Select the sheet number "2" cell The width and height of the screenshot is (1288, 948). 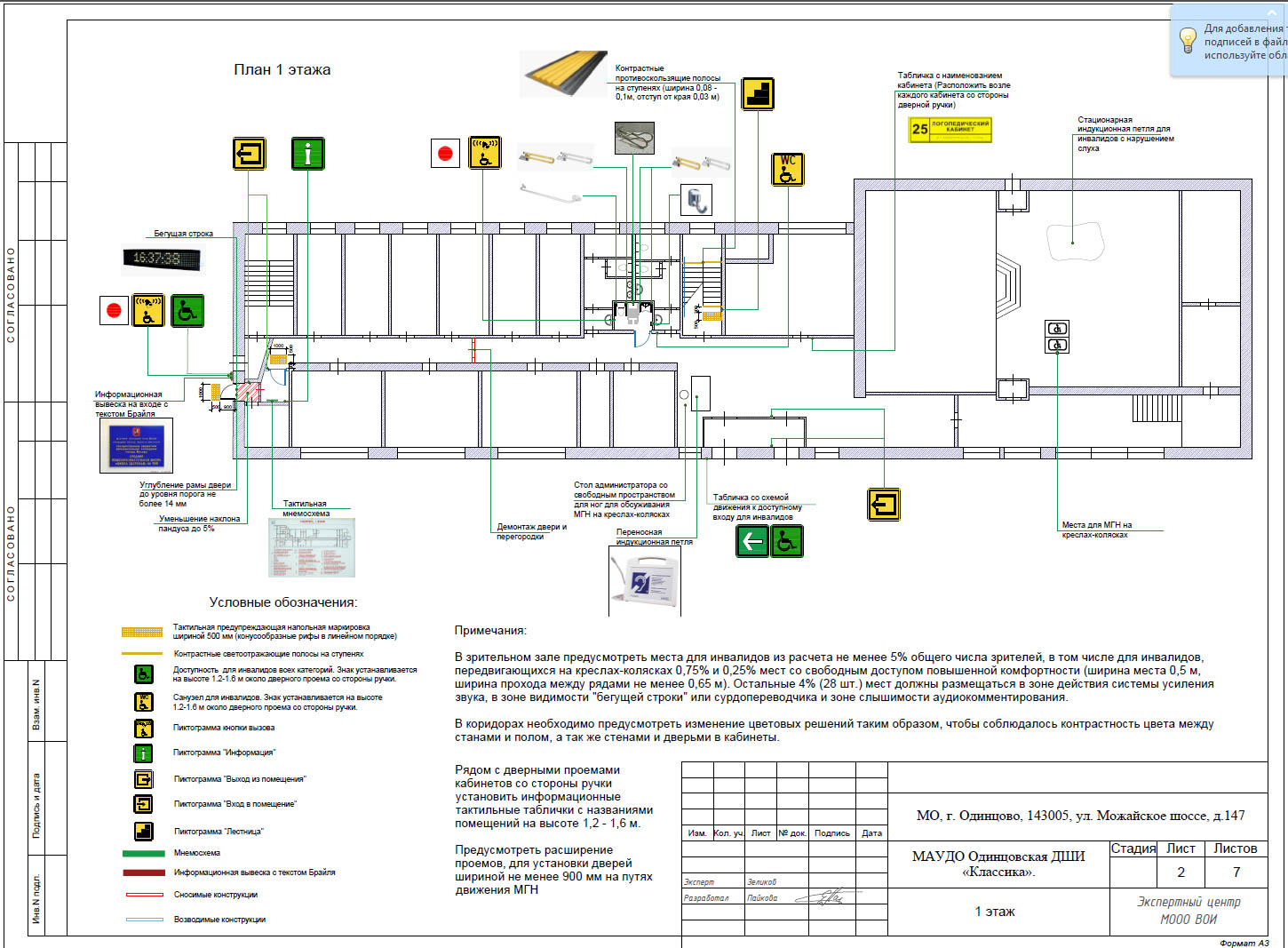(1181, 872)
